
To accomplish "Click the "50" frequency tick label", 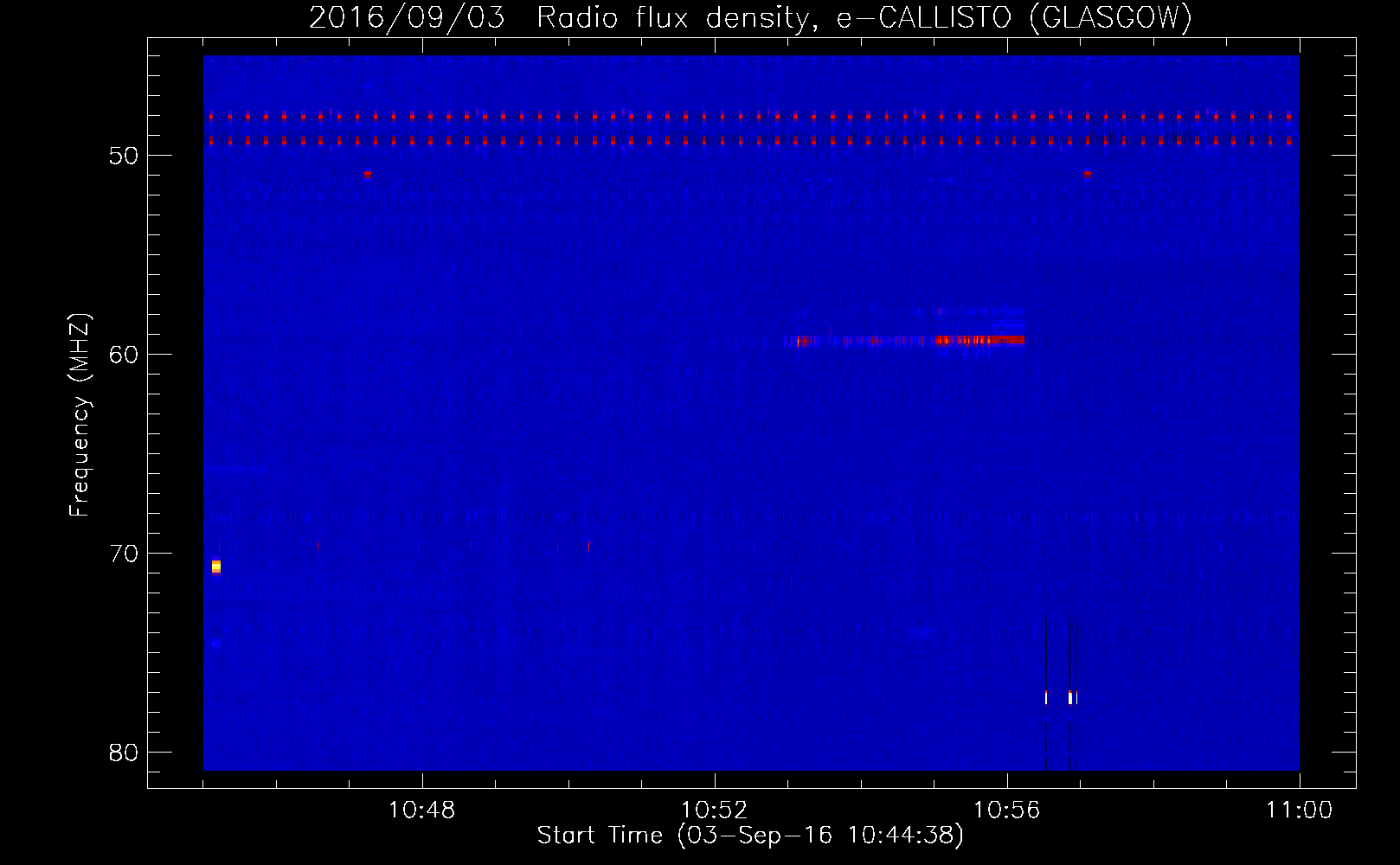I will click(124, 156).
